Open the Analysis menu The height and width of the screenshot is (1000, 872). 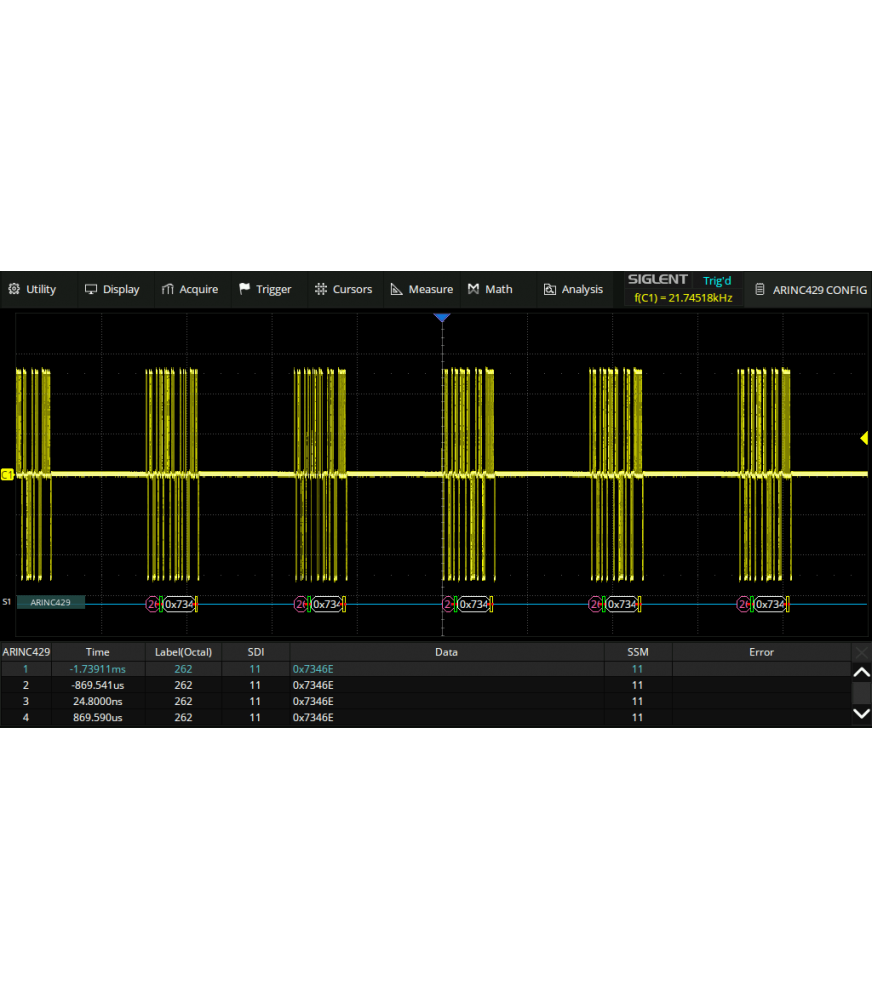click(573, 290)
